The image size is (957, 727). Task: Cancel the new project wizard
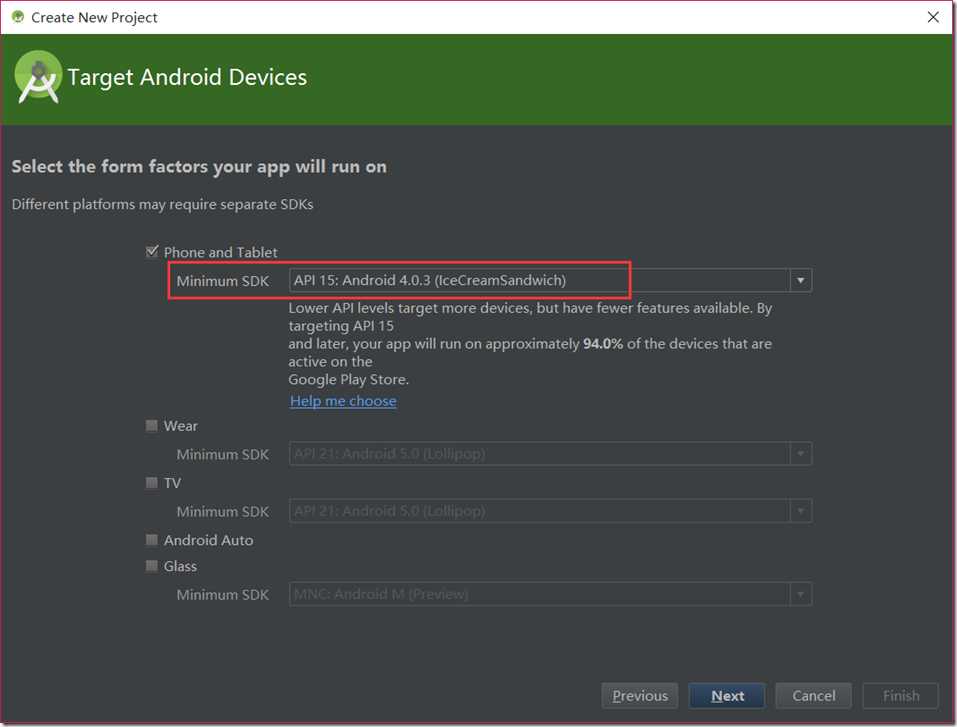point(814,696)
